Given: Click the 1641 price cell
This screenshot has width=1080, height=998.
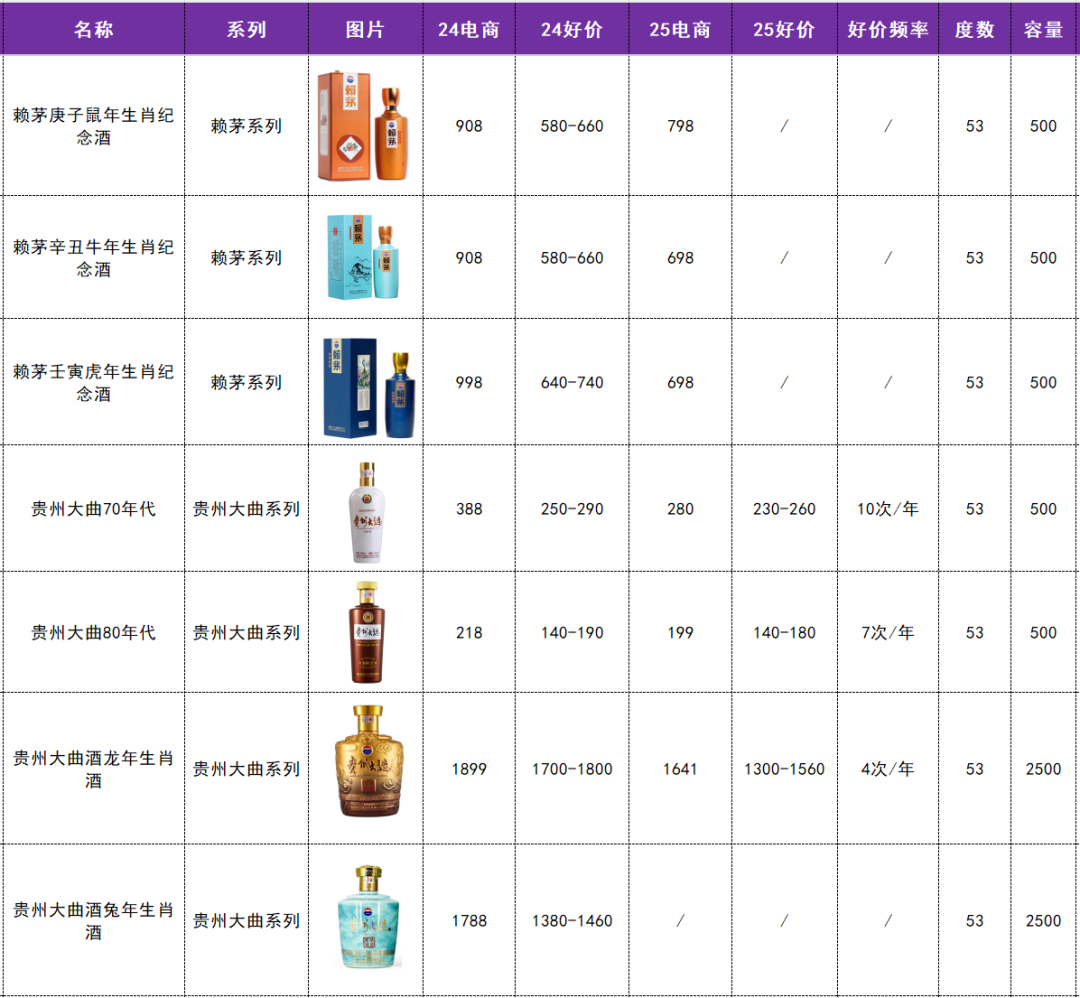Looking at the screenshot, I should pos(680,769).
